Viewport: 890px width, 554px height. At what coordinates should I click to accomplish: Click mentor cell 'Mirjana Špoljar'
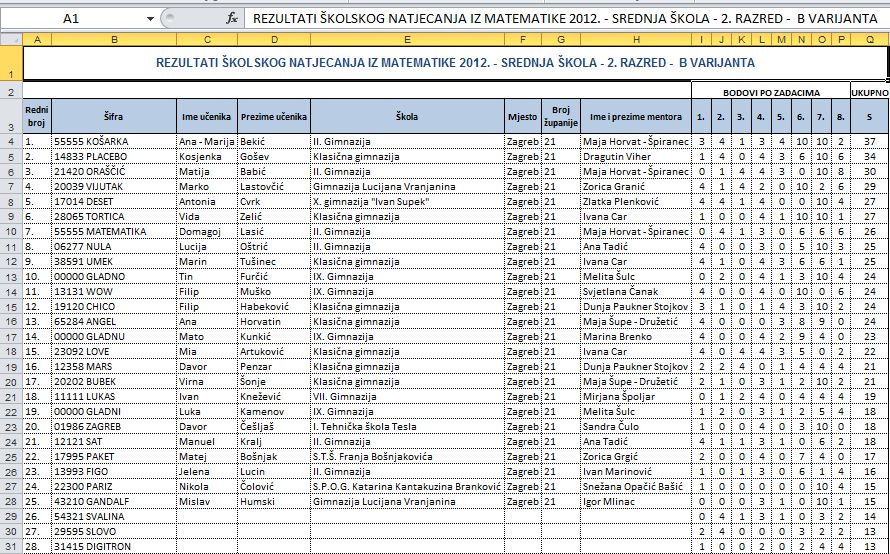tap(636, 397)
